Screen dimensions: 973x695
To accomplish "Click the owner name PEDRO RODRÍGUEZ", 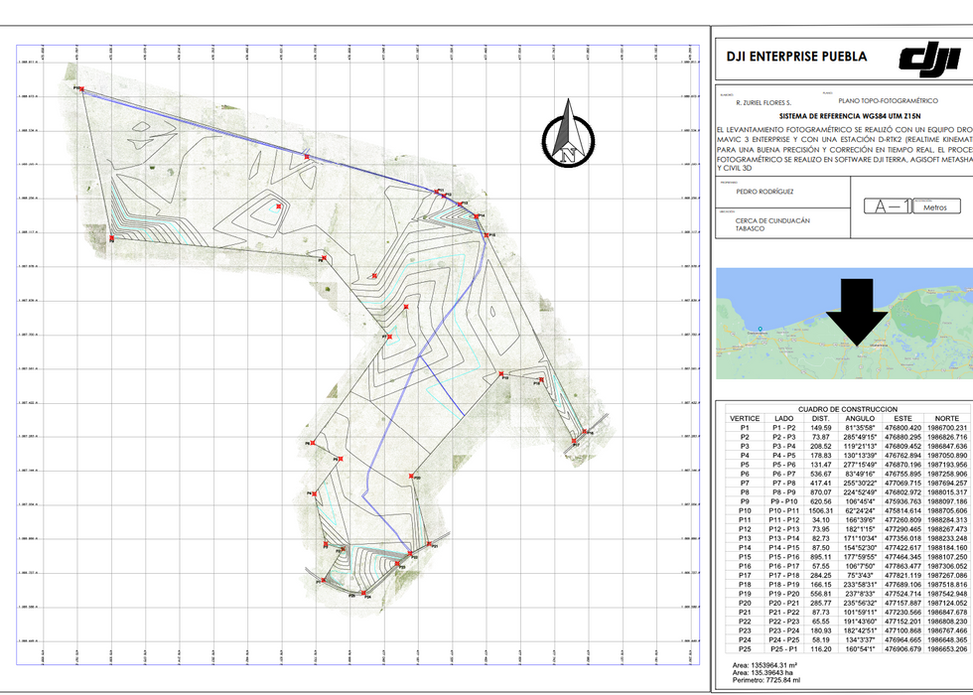I will [x=764, y=192].
